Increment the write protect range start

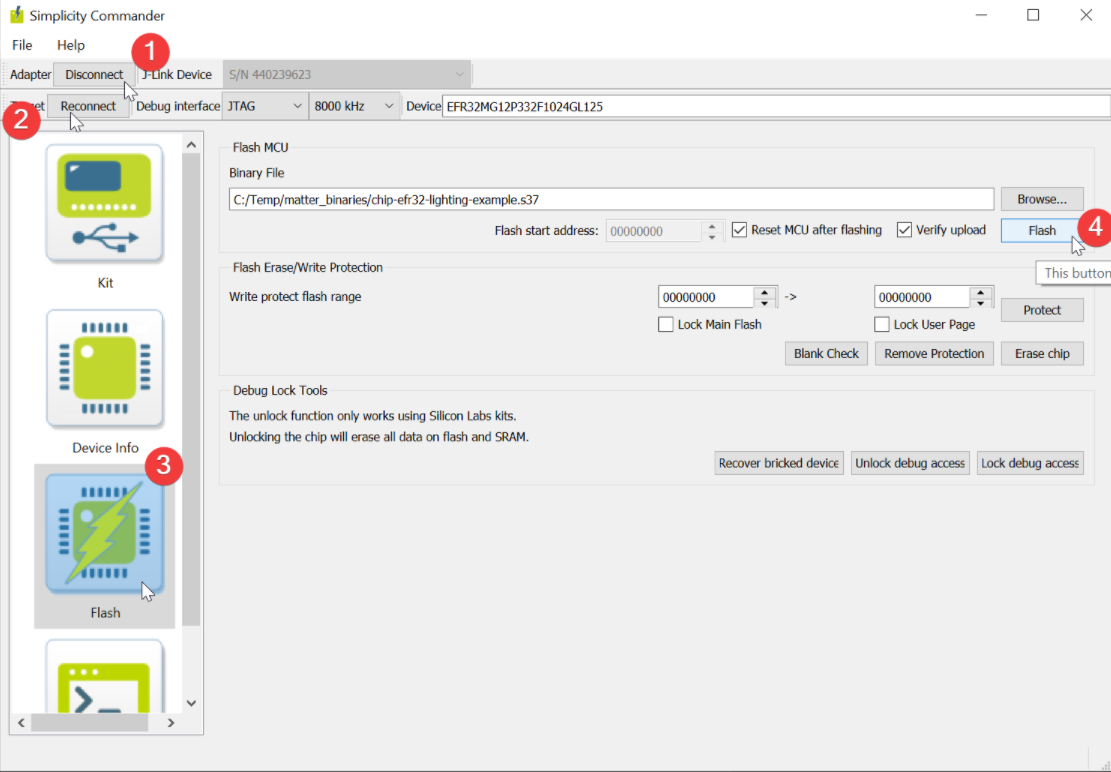(x=765, y=292)
